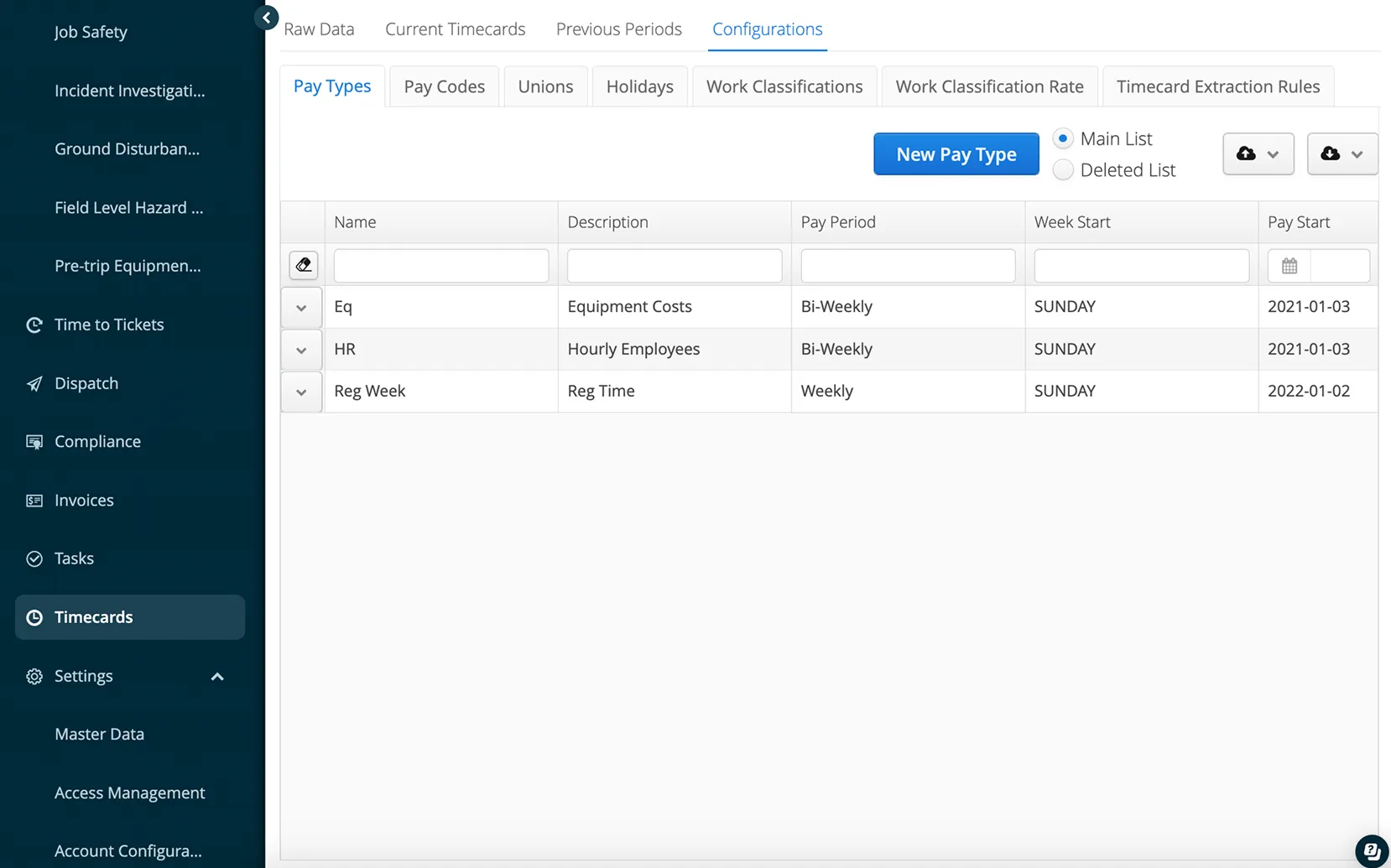Click the Name filter input field
This screenshot has width=1391, height=868.
tap(441, 265)
